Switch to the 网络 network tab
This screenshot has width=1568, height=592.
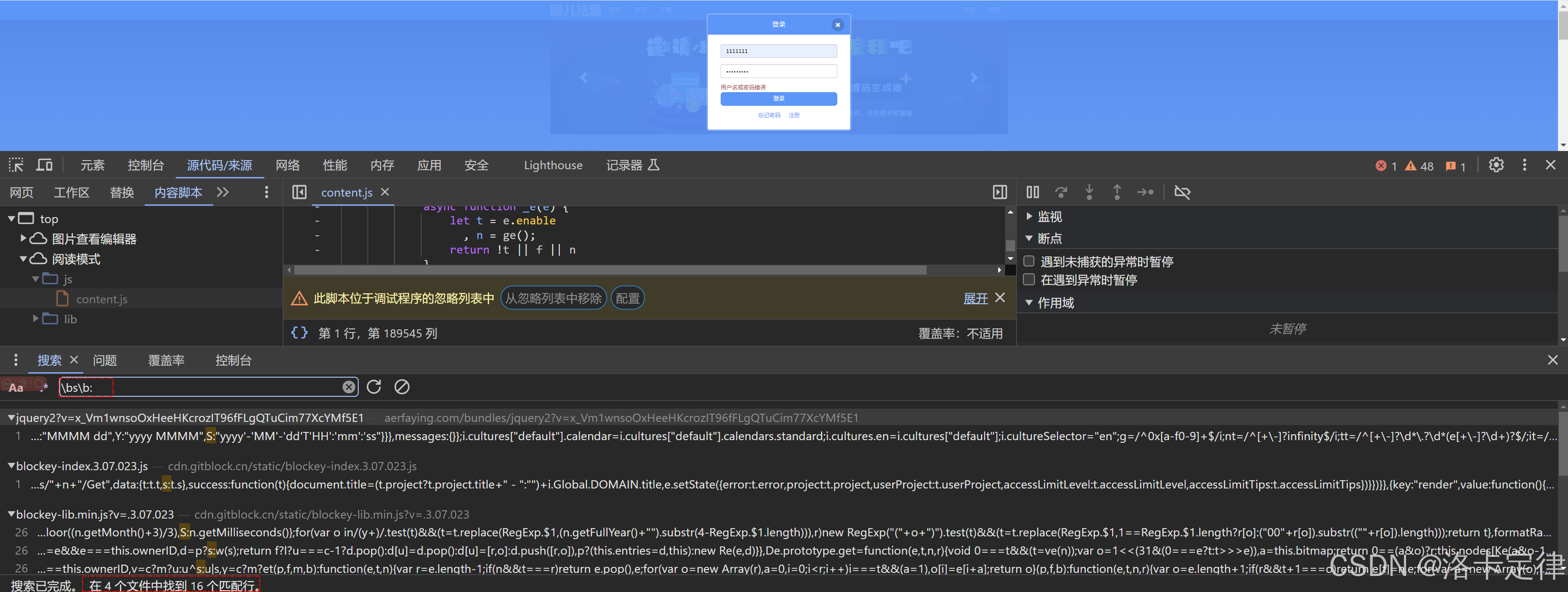[287, 165]
